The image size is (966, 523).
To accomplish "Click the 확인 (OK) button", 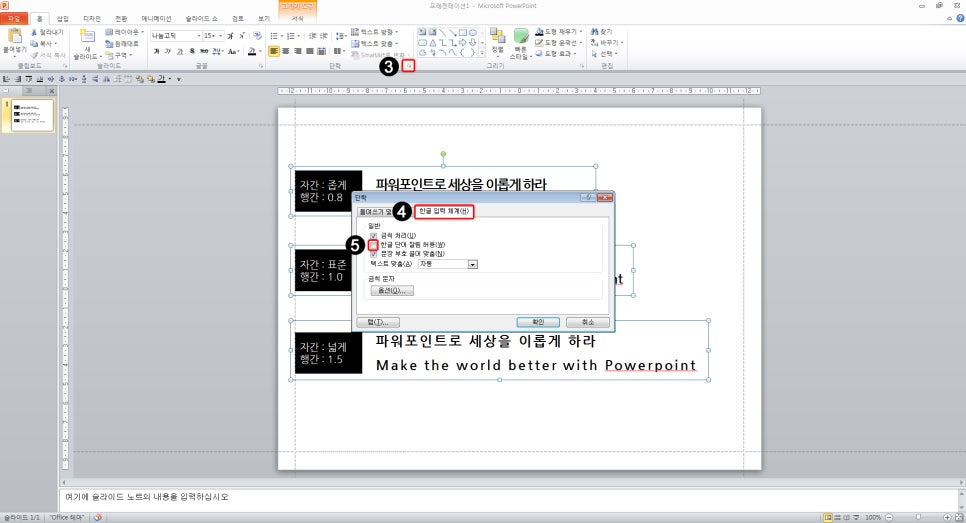I will tap(538, 322).
